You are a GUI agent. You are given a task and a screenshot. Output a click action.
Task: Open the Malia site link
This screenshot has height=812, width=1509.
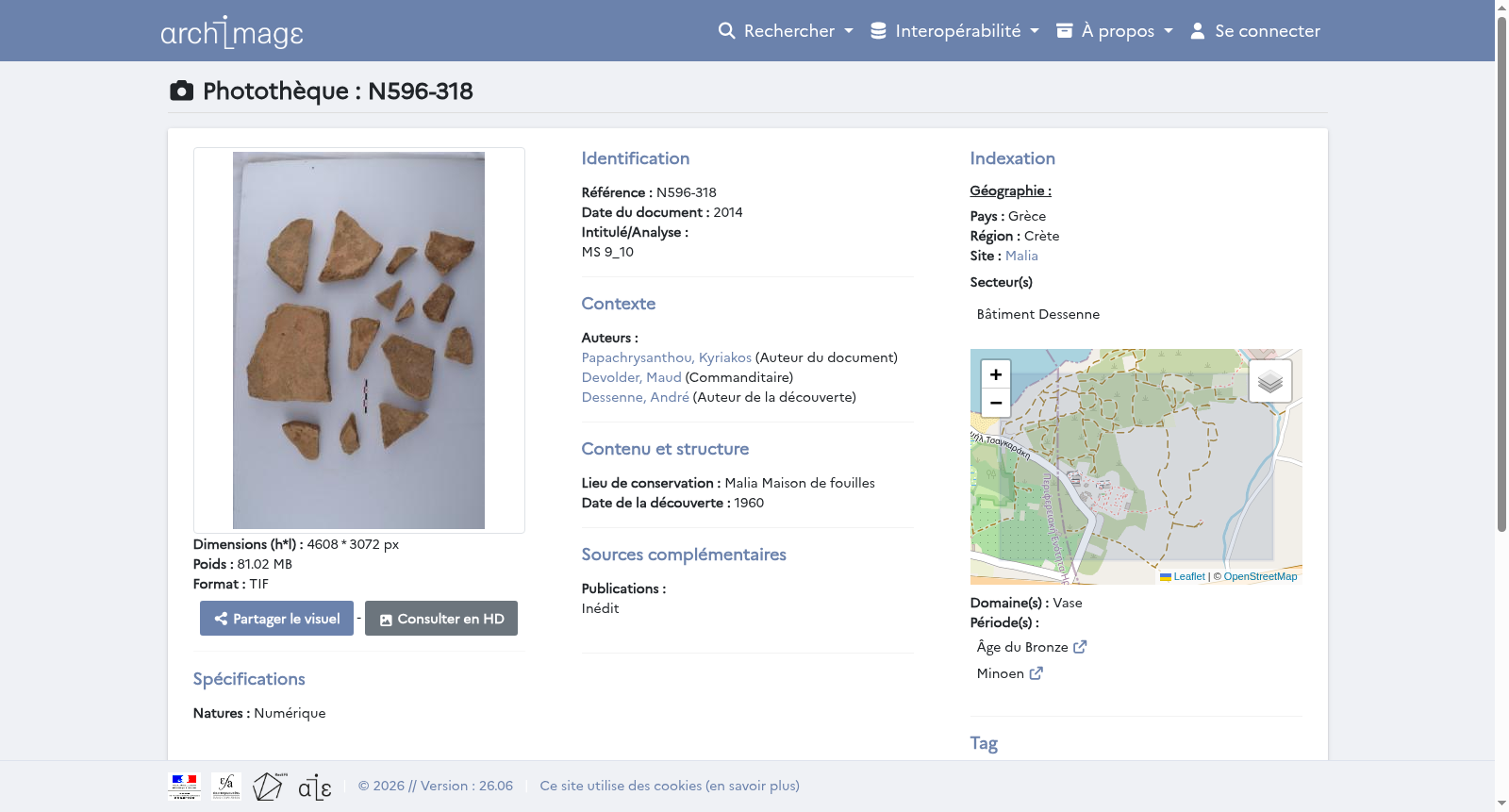point(1021,256)
